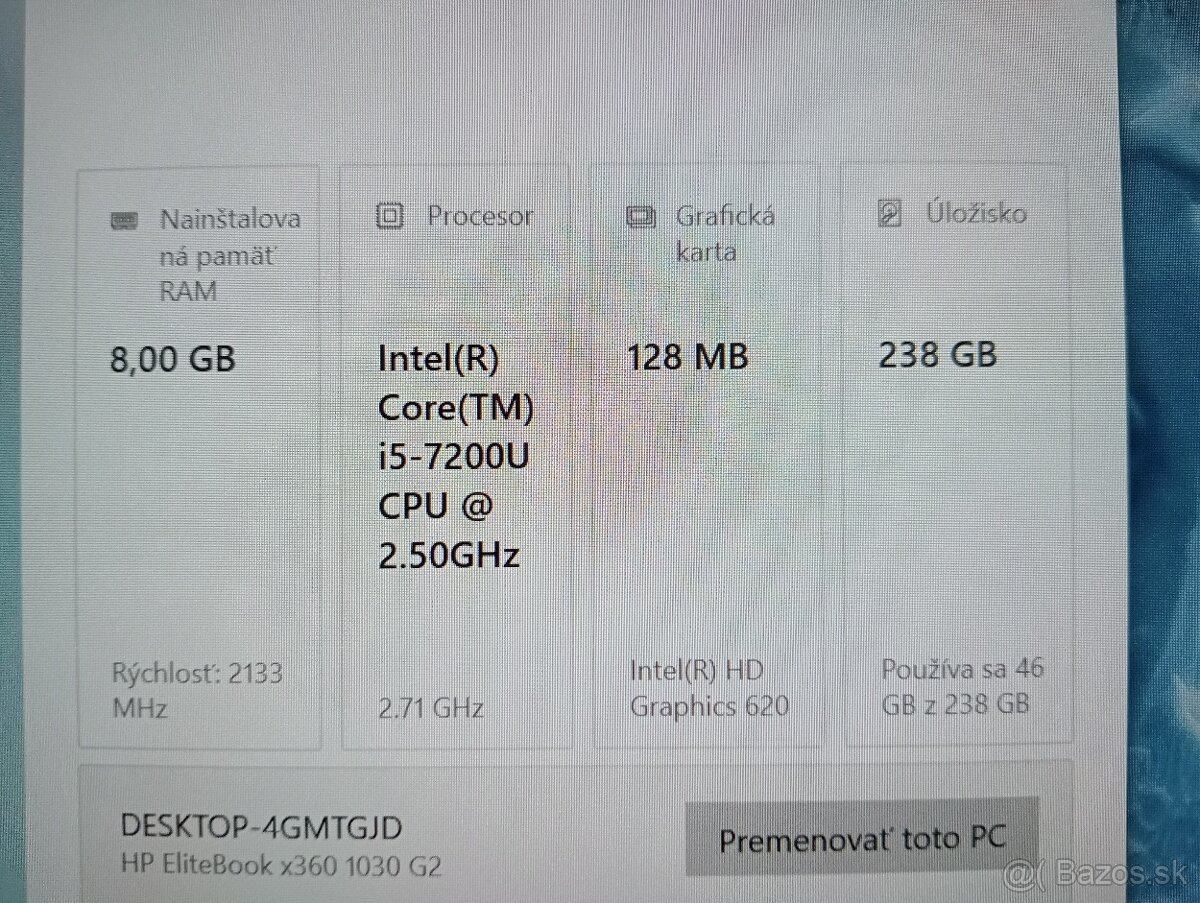Select the DESKTOP-4GMTGJD device name

pyautogui.click(x=261, y=827)
